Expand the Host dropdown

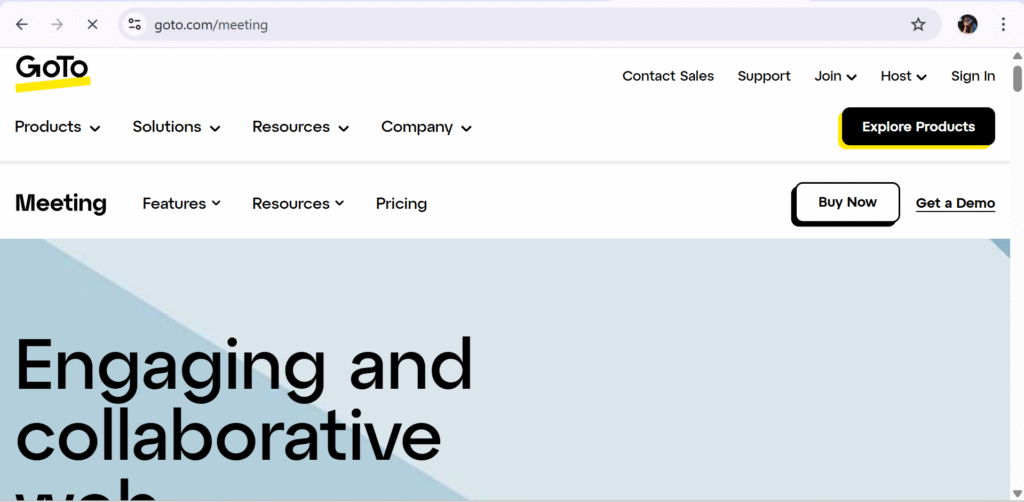point(904,76)
